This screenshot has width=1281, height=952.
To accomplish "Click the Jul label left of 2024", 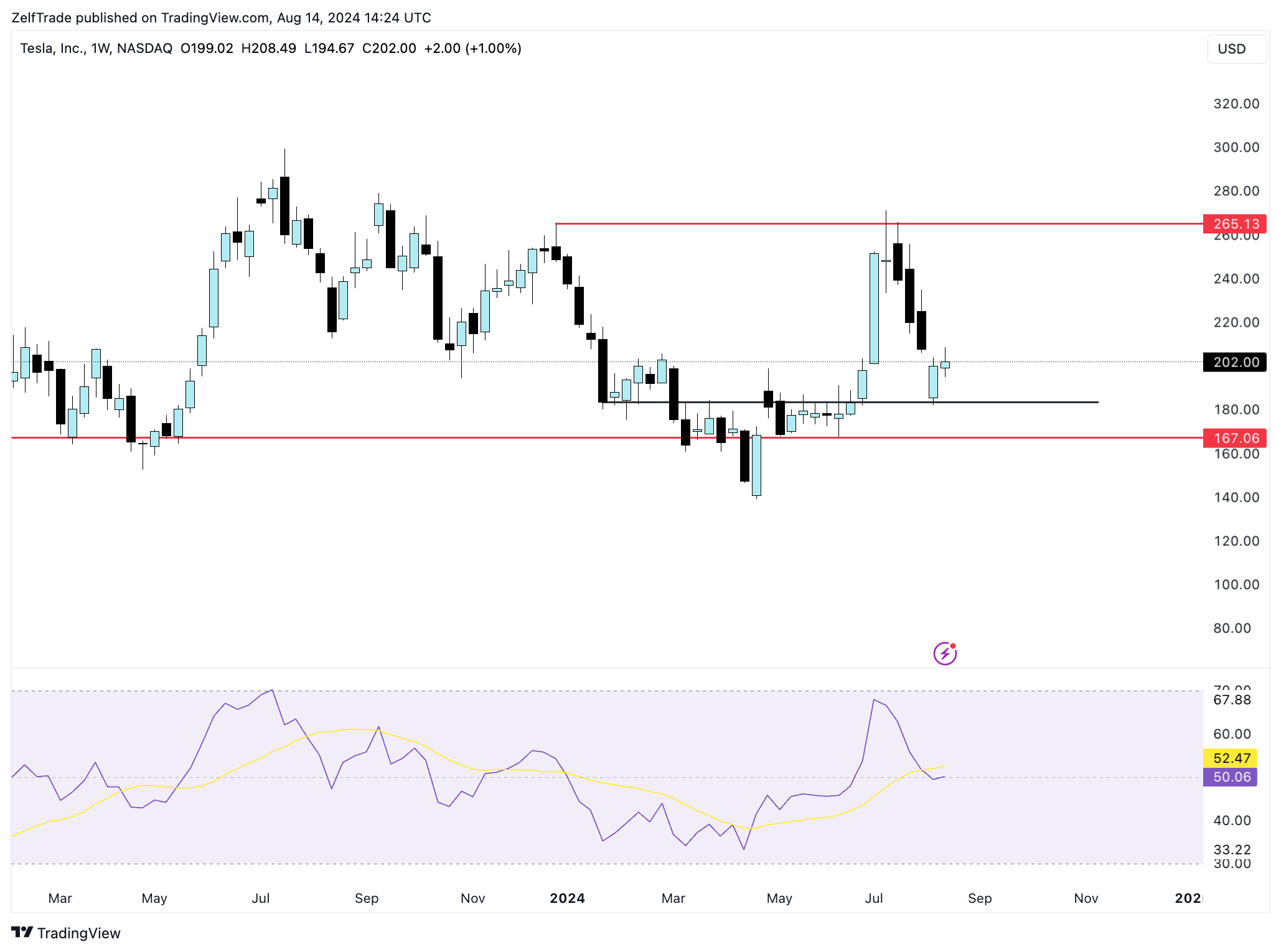I will [260, 898].
